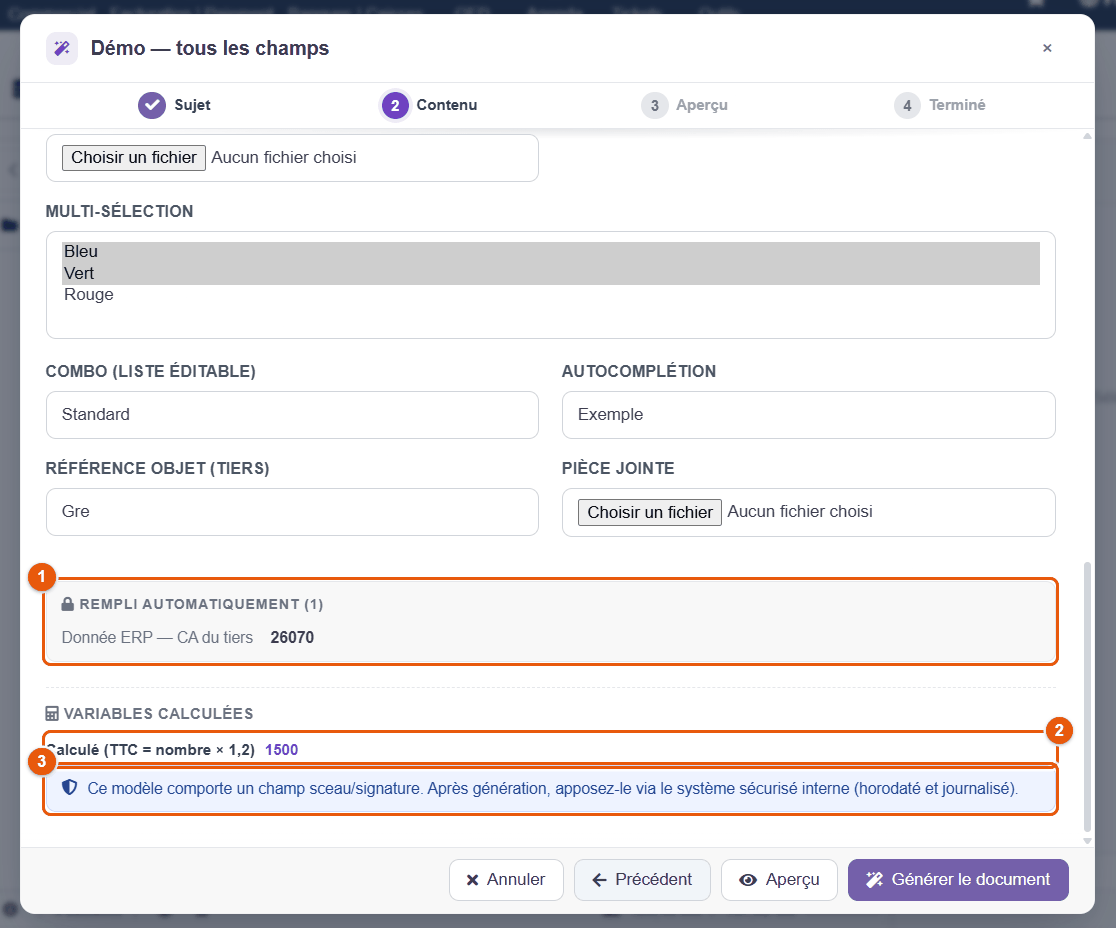
Task: Preview the document with the Aperçu button
Action: [779, 880]
